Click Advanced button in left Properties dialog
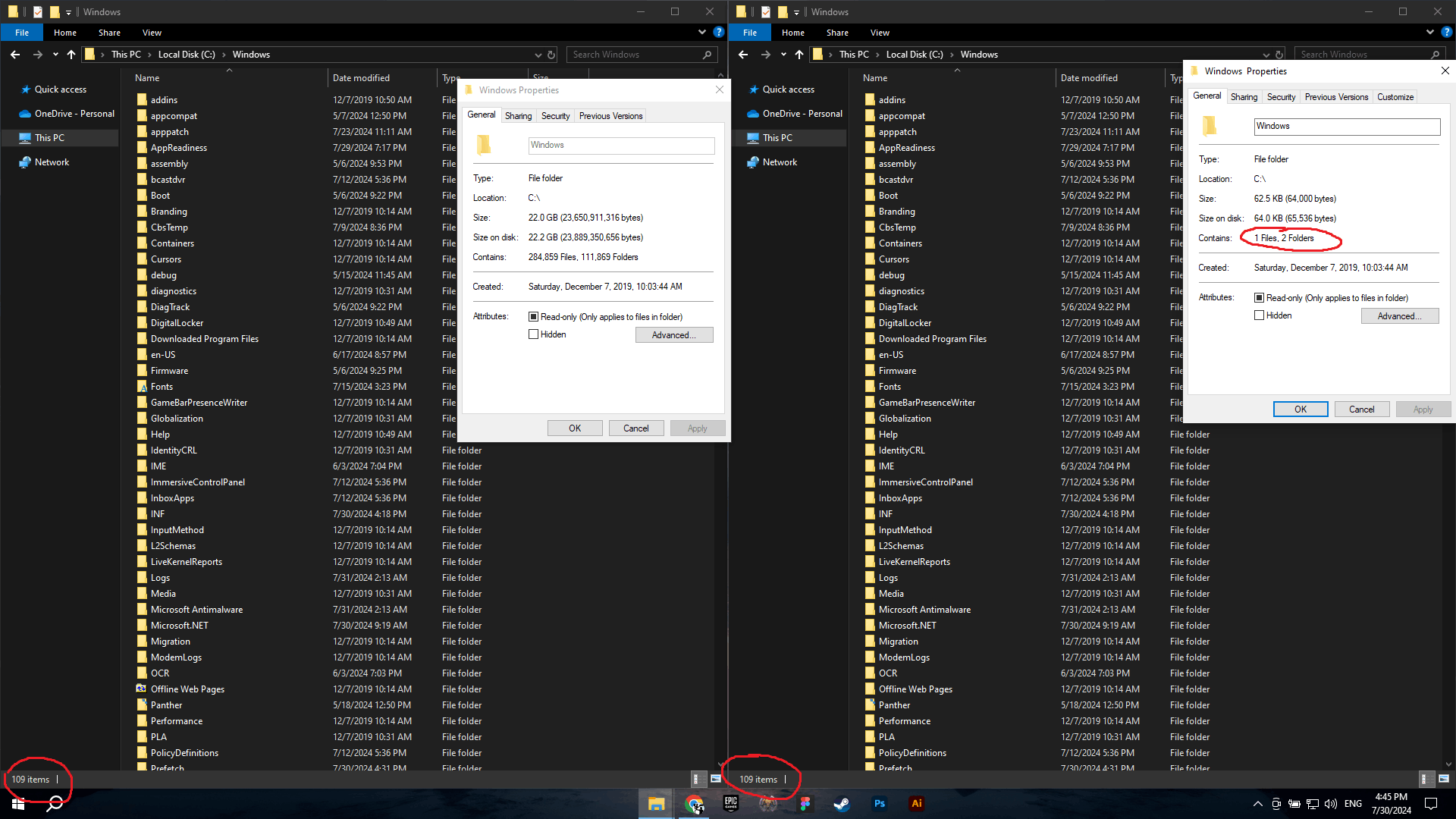 click(x=673, y=335)
